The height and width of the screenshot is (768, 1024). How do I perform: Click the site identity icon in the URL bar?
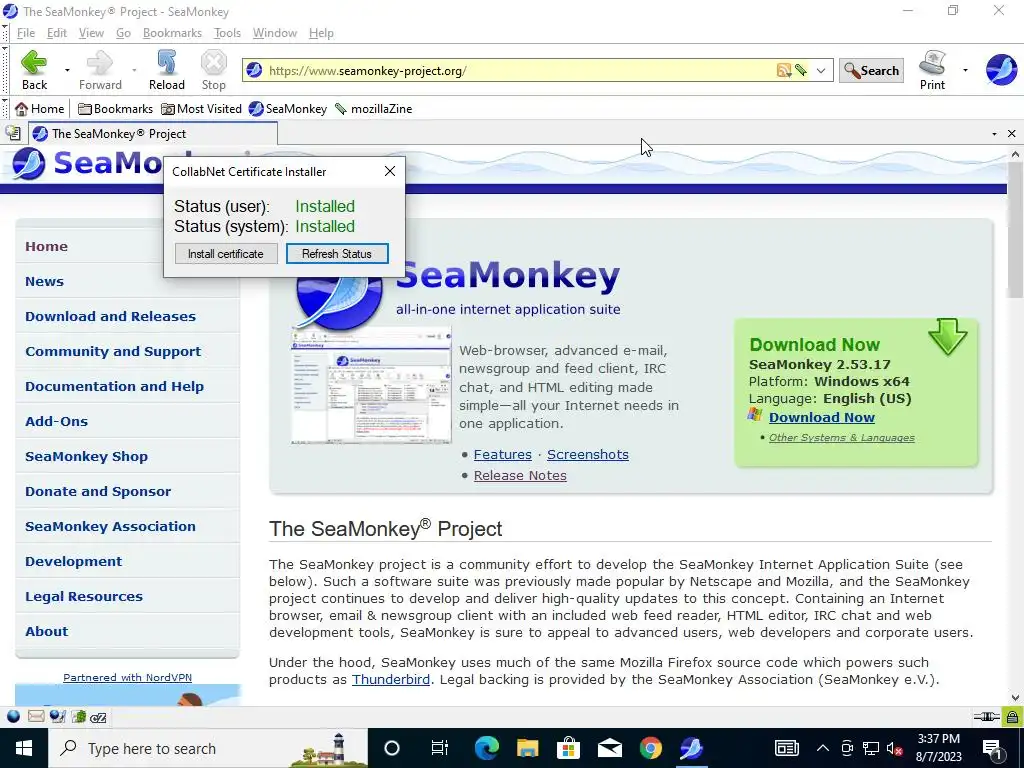click(254, 71)
